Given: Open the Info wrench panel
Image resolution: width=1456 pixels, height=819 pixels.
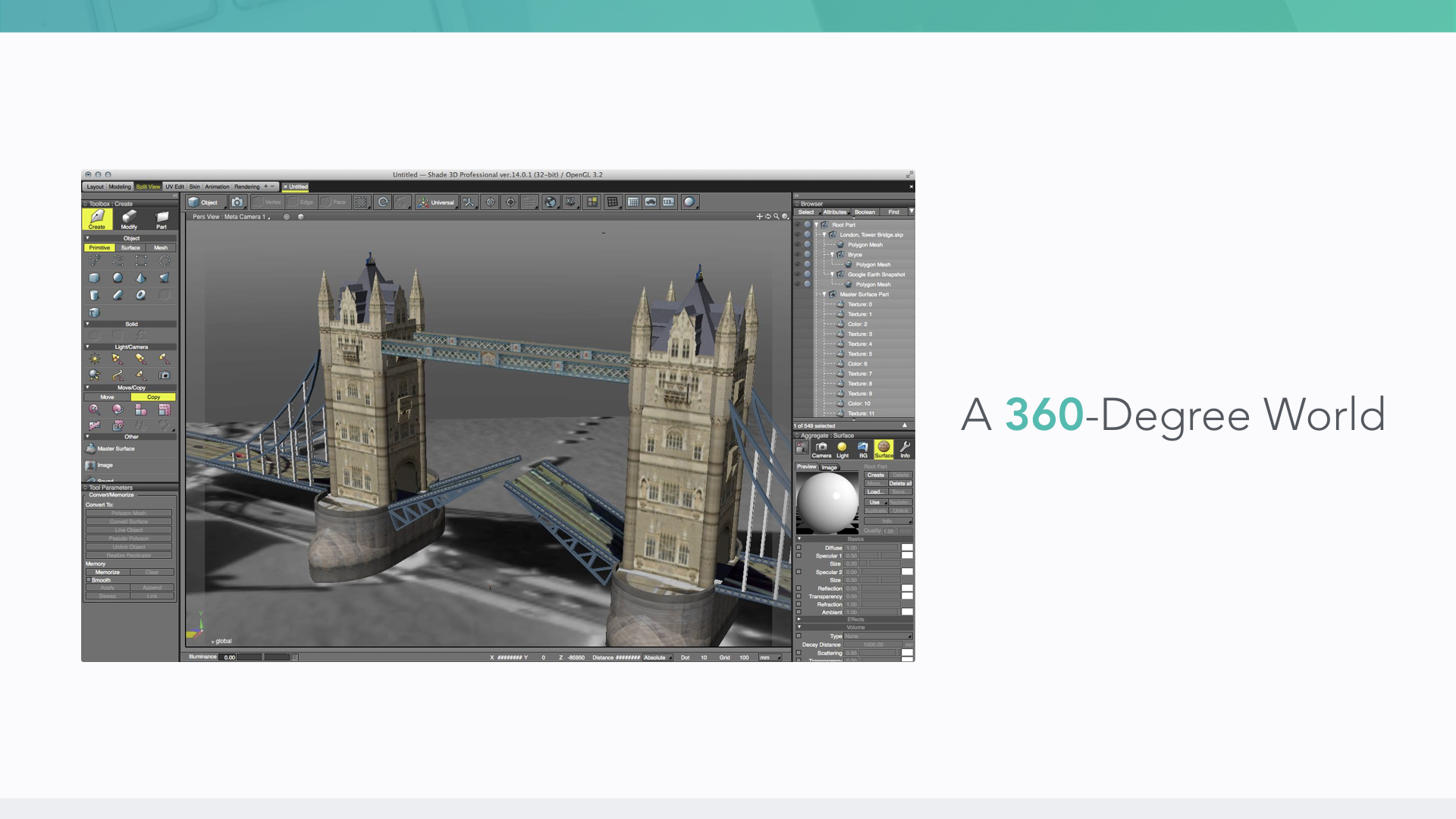Looking at the screenshot, I should pyautogui.click(x=905, y=450).
